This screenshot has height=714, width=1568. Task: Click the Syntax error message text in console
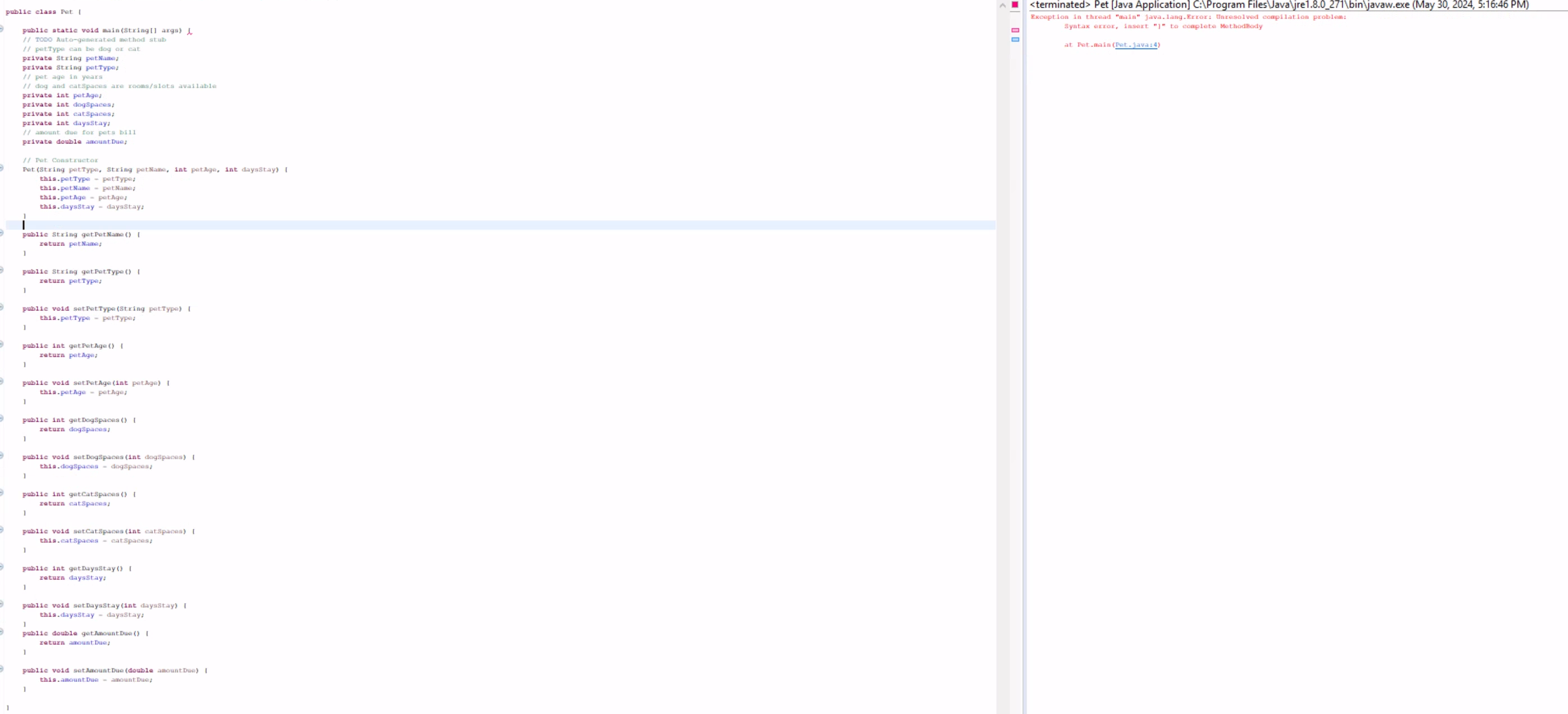1163,26
